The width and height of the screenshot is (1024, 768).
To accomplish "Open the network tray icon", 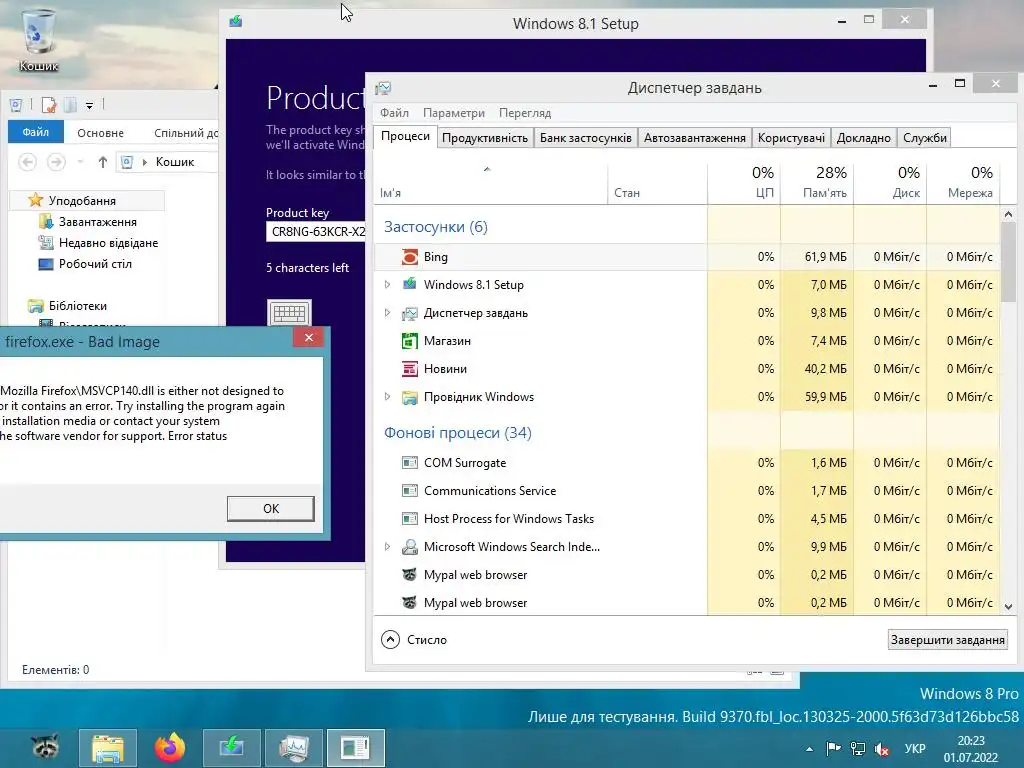I will 857,748.
